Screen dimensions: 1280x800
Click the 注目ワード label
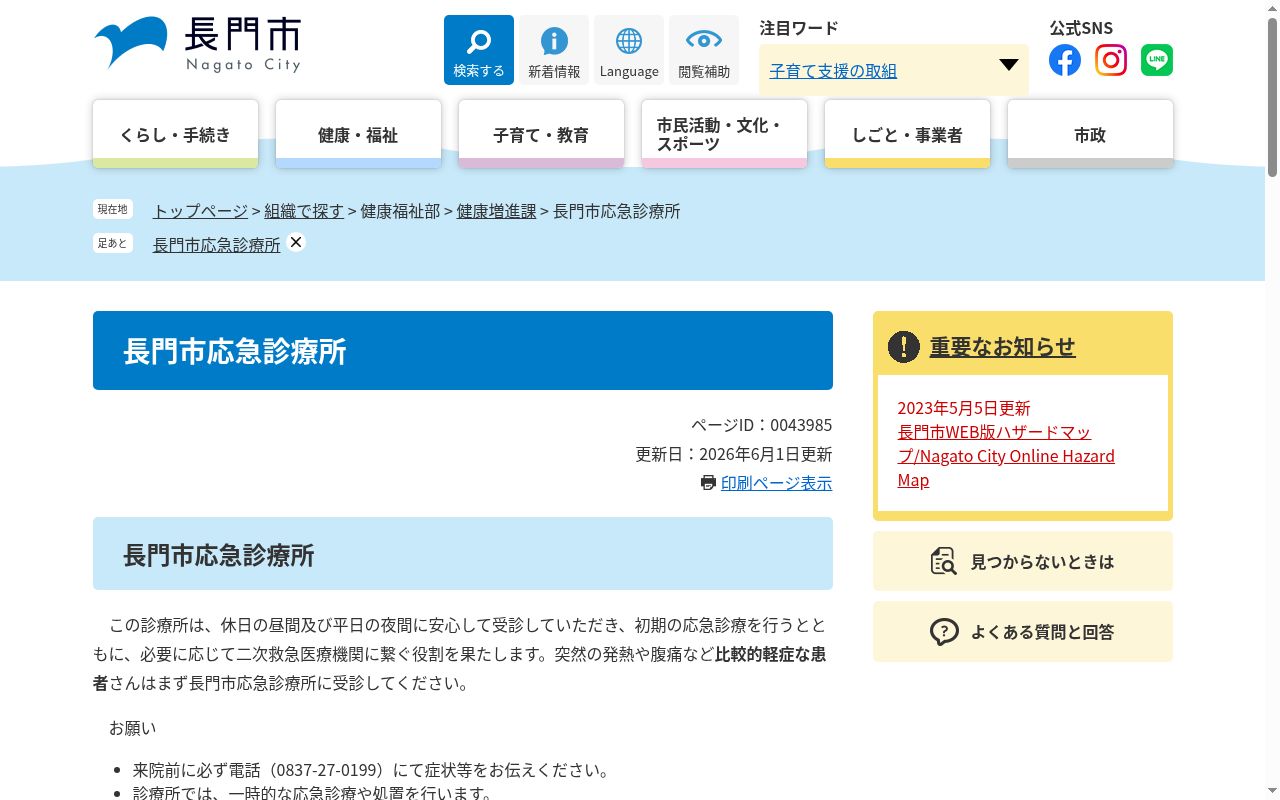click(x=799, y=28)
